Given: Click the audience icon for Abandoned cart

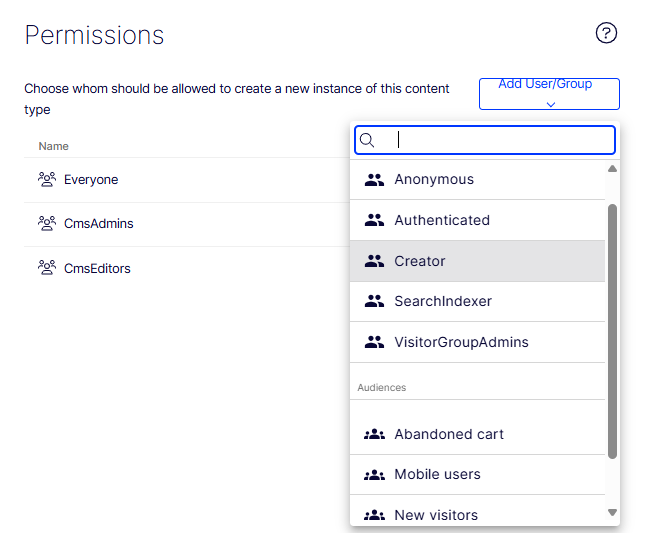Looking at the screenshot, I should point(374,434).
